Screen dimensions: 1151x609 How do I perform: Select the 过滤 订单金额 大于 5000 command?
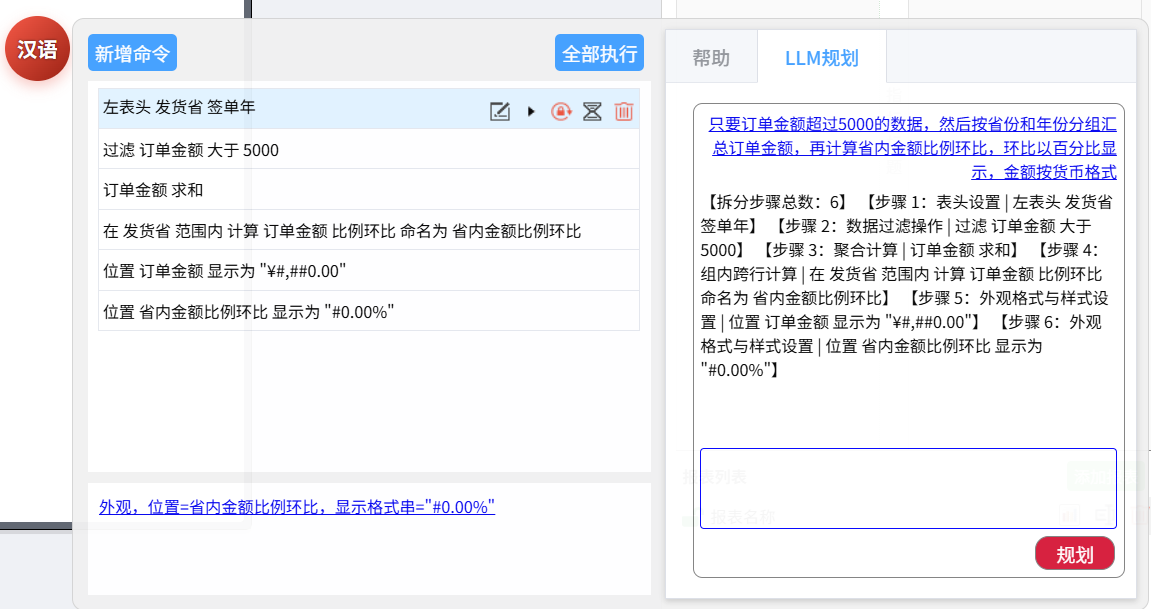point(191,150)
